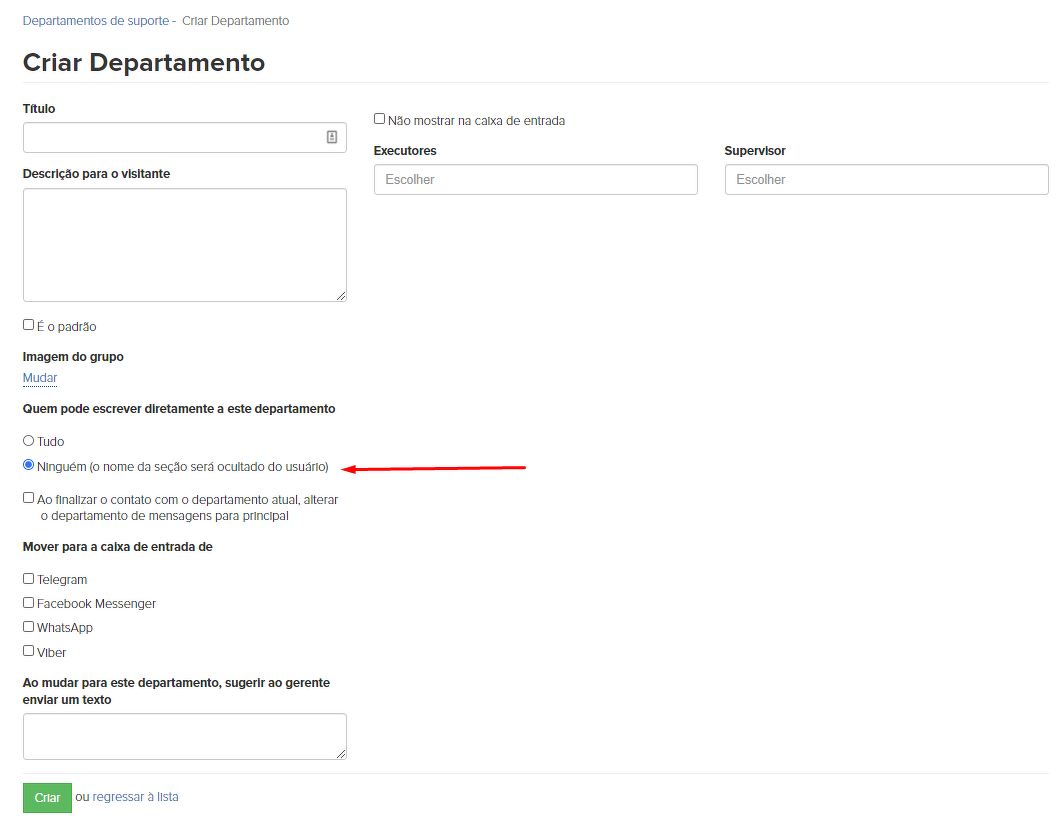Click 'Criar Departamento' breadcrumb item
The height and width of the screenshot is (820, 1061).
(x=235, y=21)
